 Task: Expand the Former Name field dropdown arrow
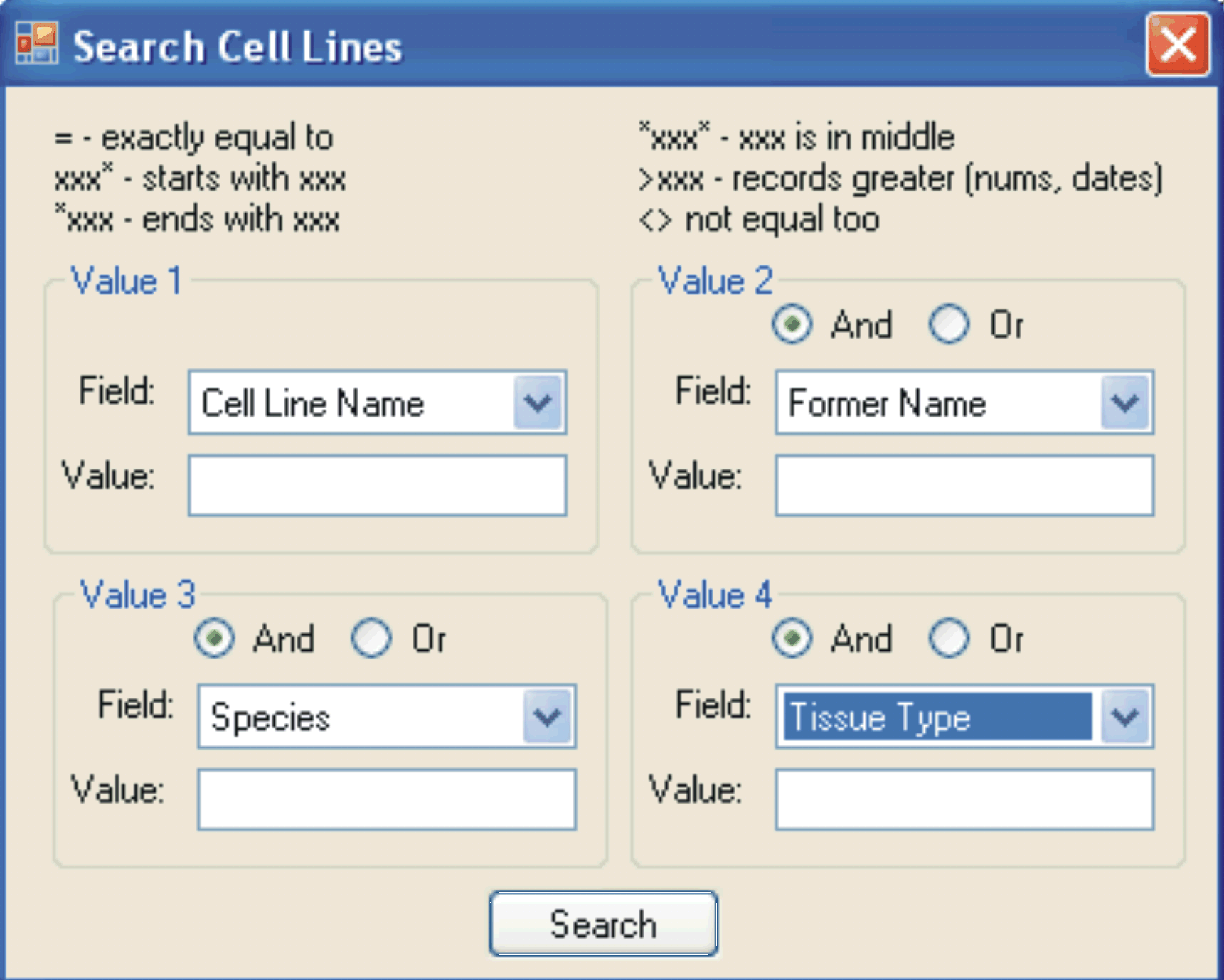(x=1124, y=403)
